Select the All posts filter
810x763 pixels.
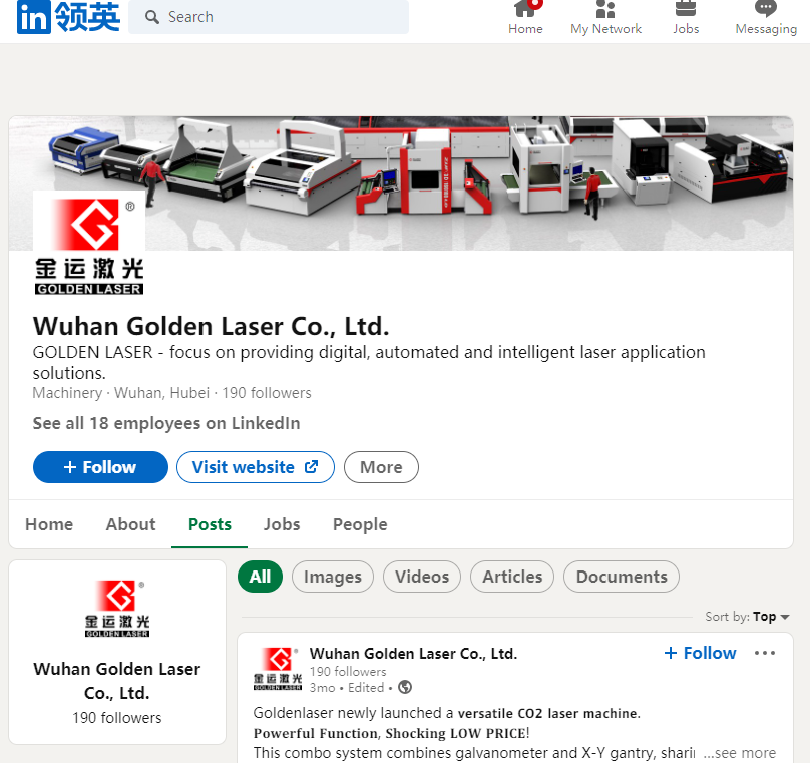tap(260, 577)
